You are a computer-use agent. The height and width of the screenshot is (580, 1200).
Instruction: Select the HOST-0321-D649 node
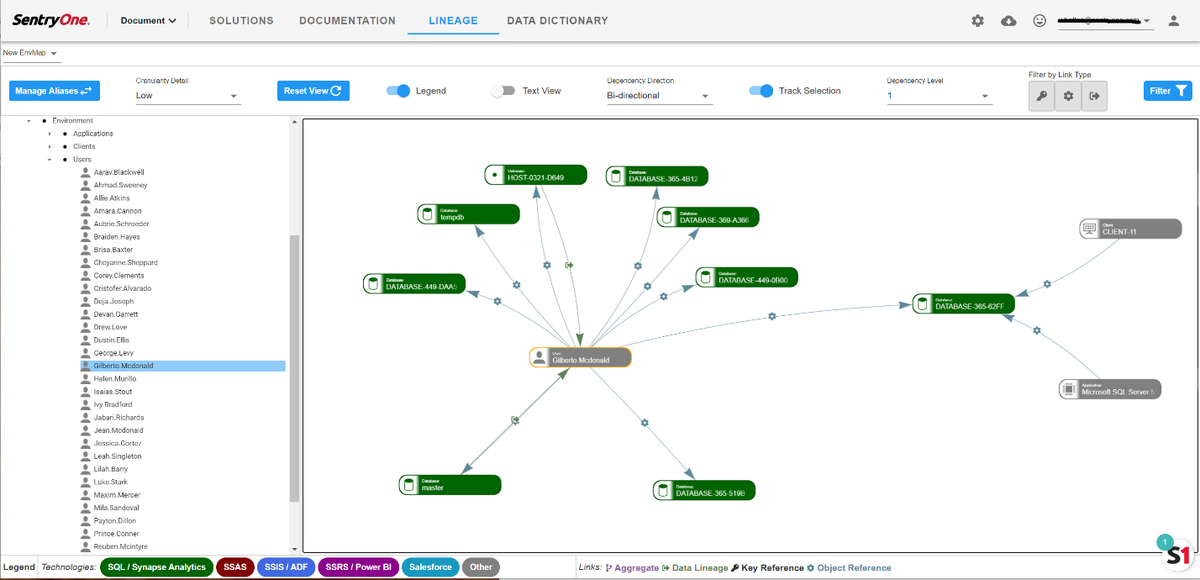tap(534, 175)
